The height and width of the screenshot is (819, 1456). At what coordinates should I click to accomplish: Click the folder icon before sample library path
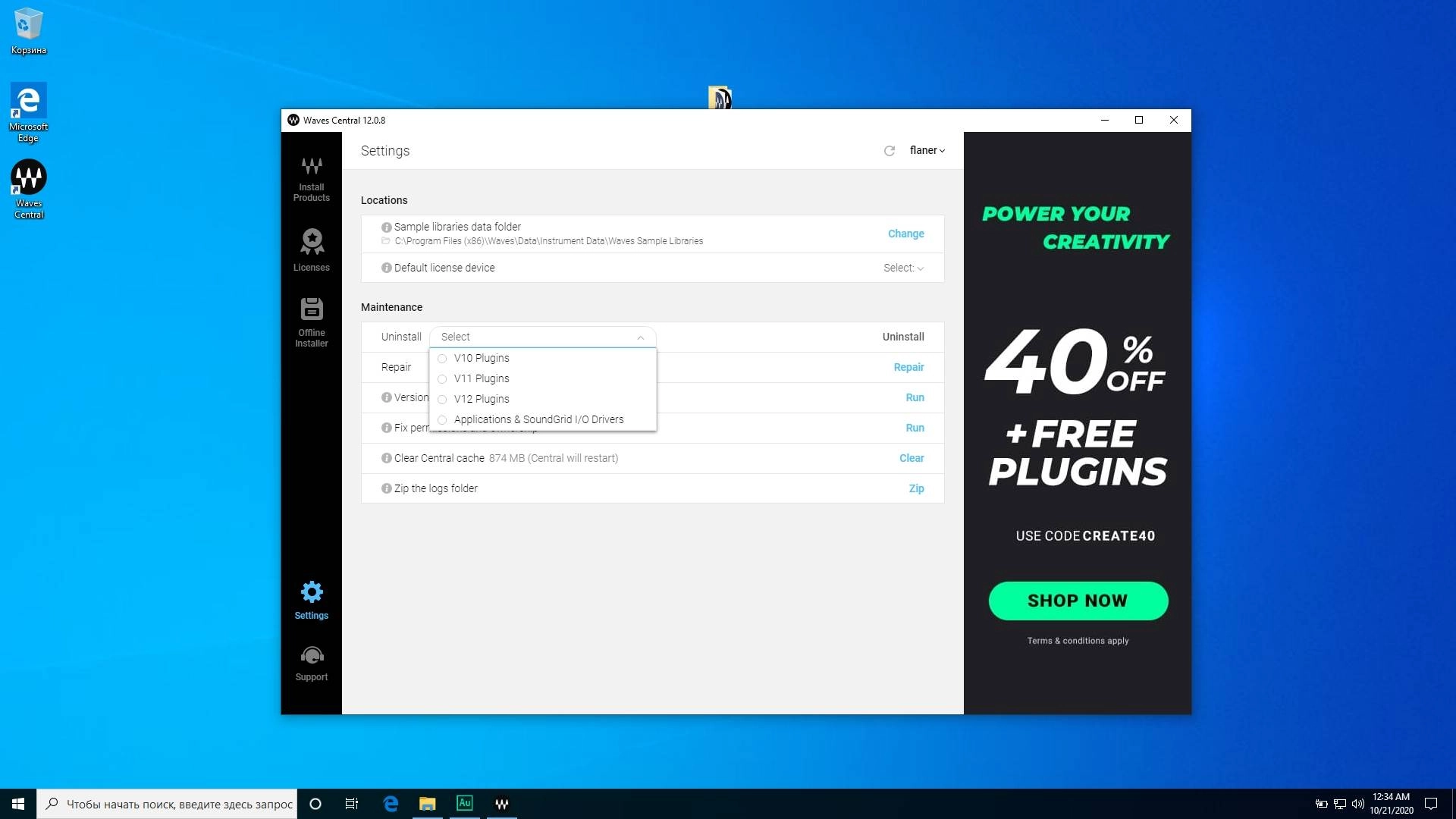[386, 241]
